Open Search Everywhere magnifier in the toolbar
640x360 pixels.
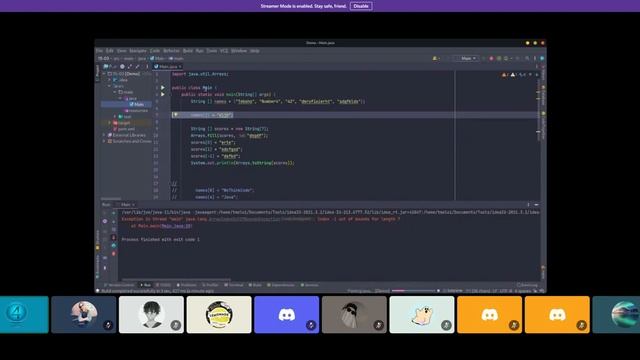point(527,58)
